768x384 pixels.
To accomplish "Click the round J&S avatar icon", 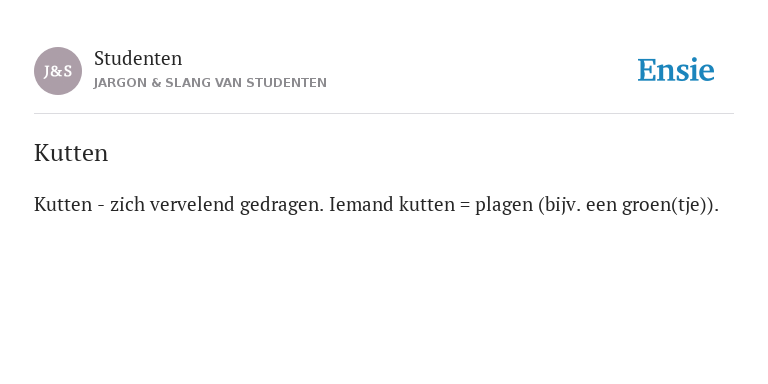I will (58, 71).
